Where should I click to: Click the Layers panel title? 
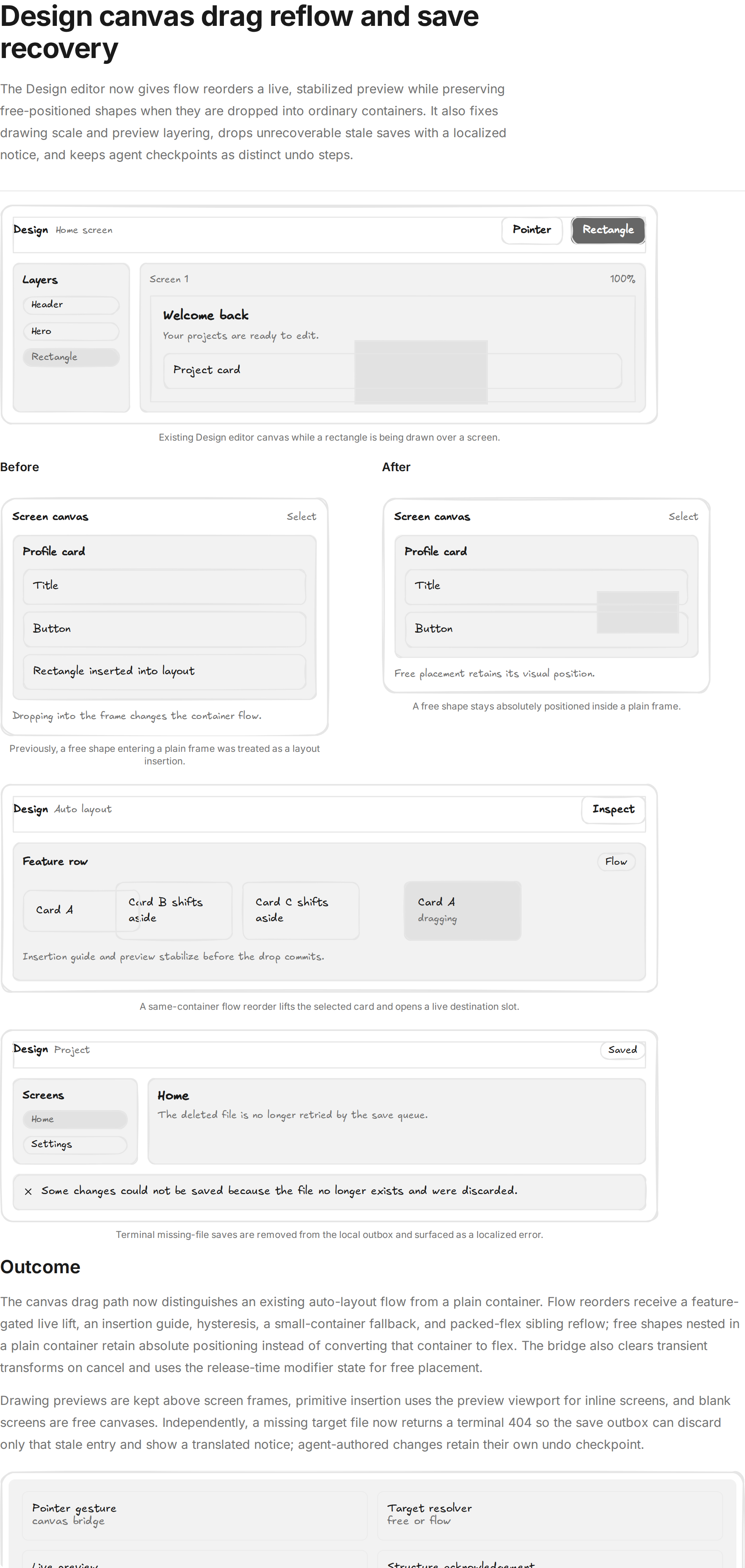(x=40, y=280)
